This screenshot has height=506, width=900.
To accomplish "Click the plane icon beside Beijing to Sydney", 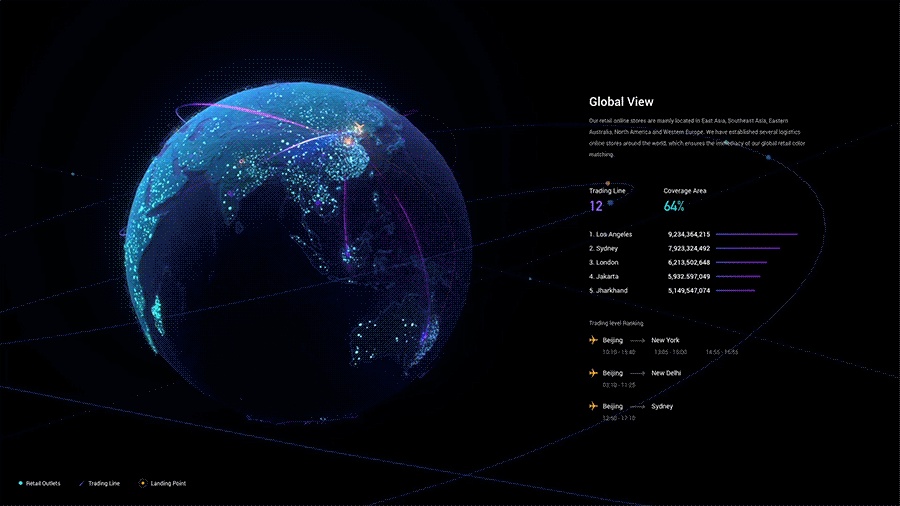I will pos(593,406).
